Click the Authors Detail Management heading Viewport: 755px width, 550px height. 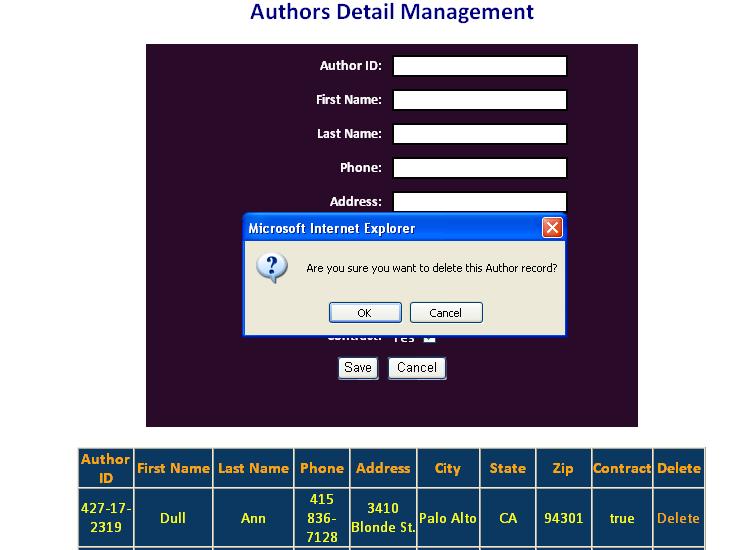pyautogui.click(x=392, y=12)
